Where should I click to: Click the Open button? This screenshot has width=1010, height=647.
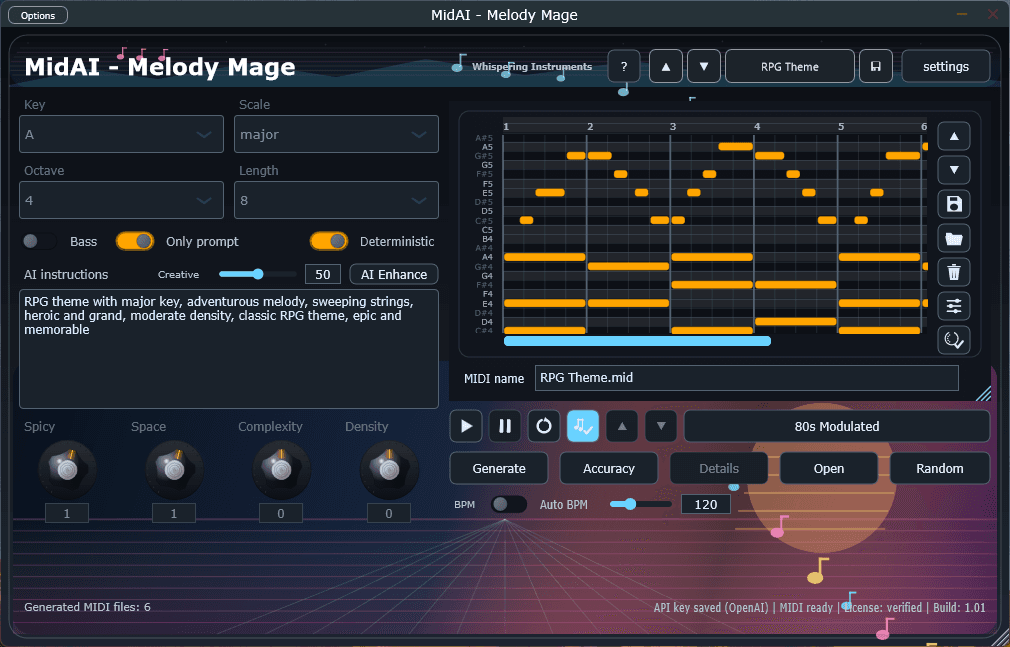(829, 468)
